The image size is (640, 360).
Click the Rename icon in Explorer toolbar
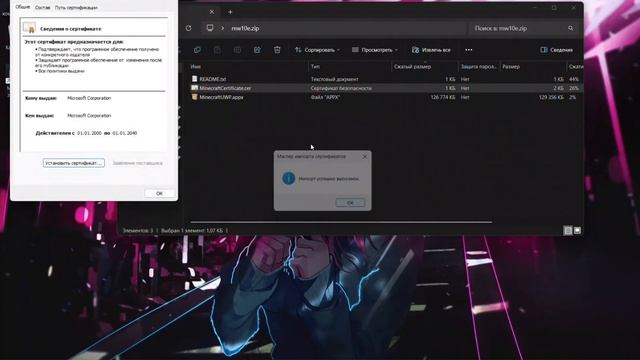pyautogui.click(x=237, y=50)
